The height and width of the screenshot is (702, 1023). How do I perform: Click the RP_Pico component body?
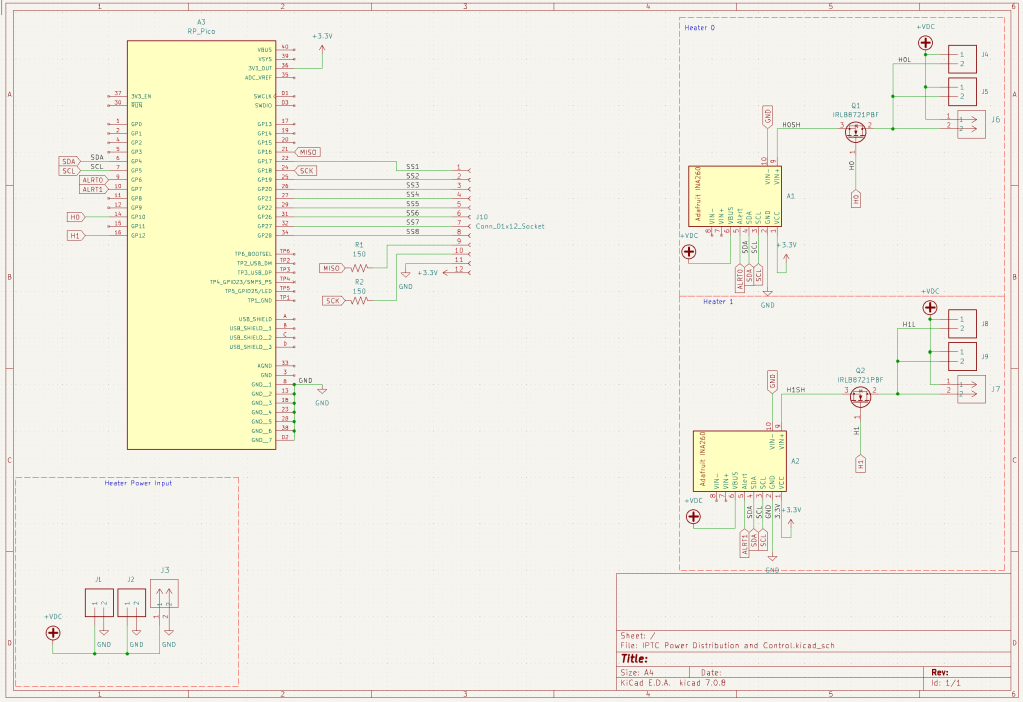[200, 245]
